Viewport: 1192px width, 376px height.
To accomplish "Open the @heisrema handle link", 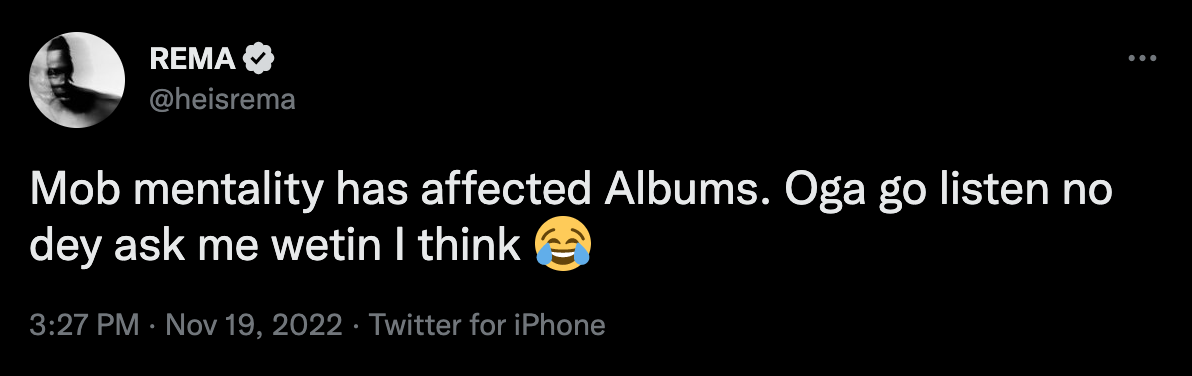I will (222, 100).
